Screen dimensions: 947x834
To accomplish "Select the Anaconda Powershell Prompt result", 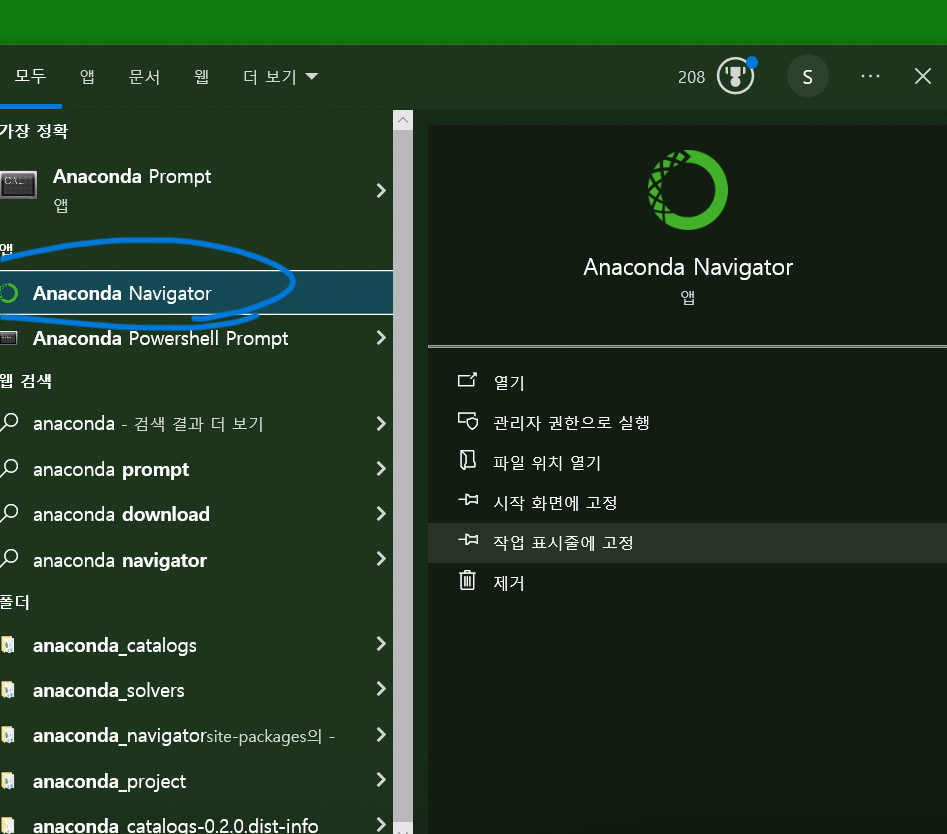I will click(x=196, y=338).
